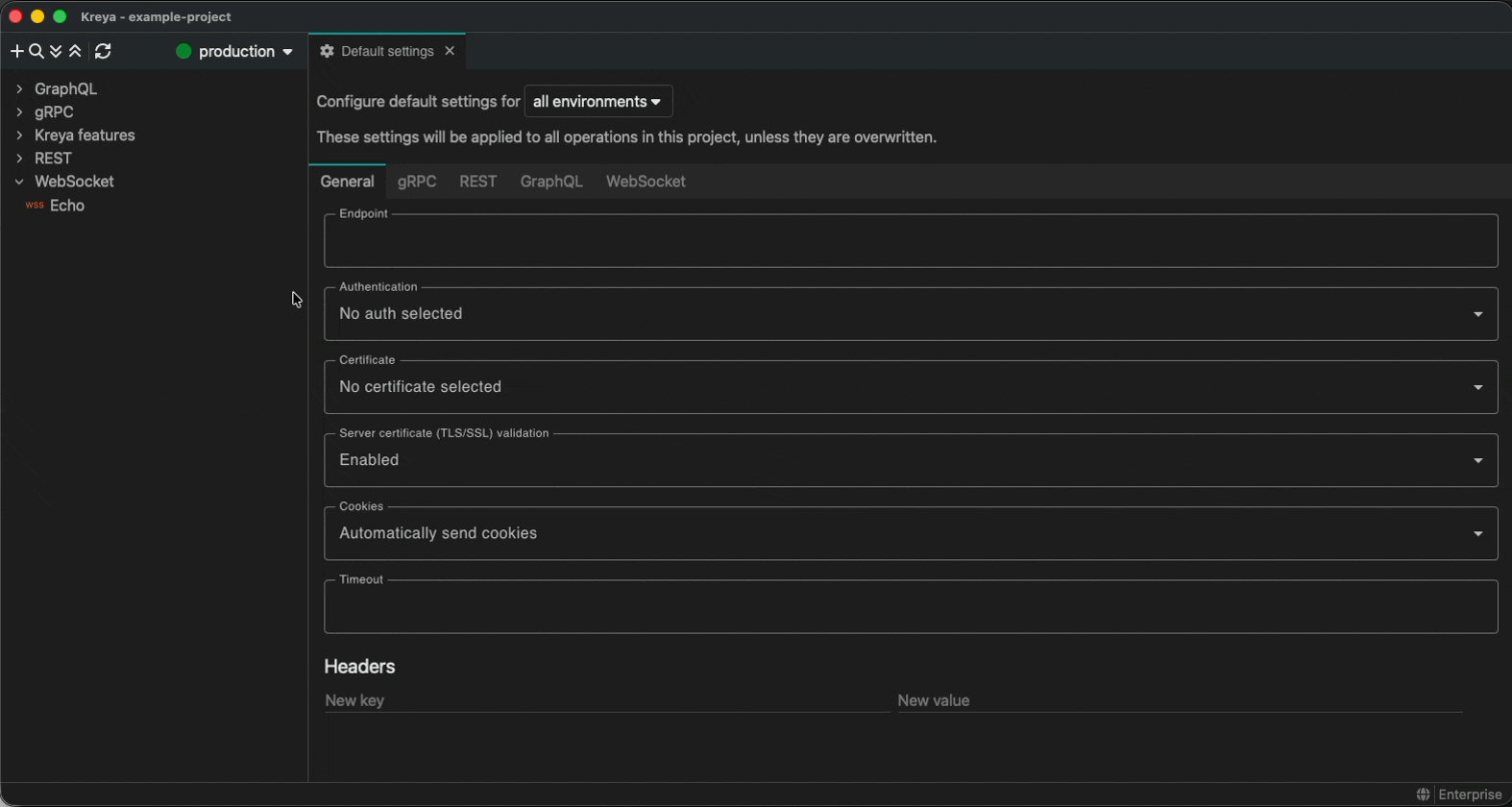Select the Echo WebSocket operation
Viewport: 1512px width, 807px height.
[67, 205]
